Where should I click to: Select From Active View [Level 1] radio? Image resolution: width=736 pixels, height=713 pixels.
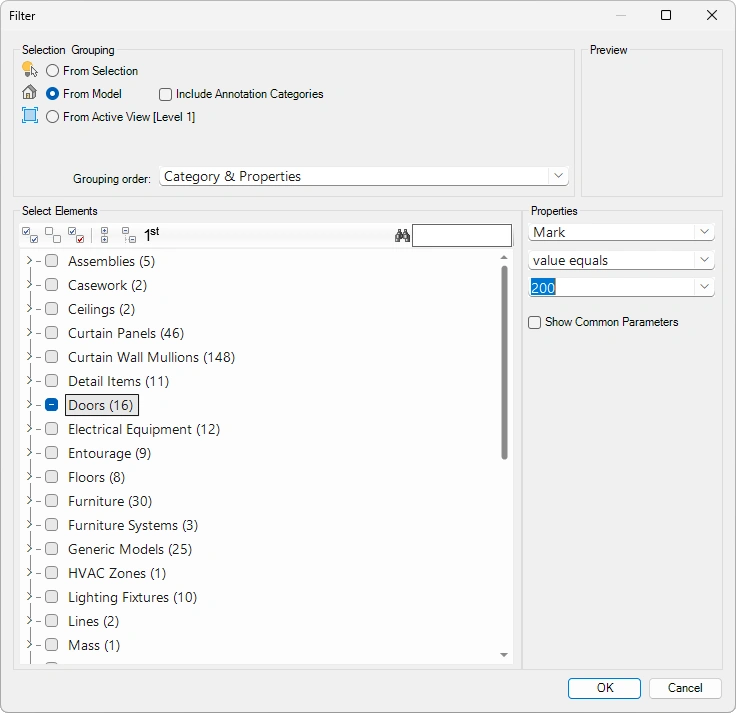[52, 116]
